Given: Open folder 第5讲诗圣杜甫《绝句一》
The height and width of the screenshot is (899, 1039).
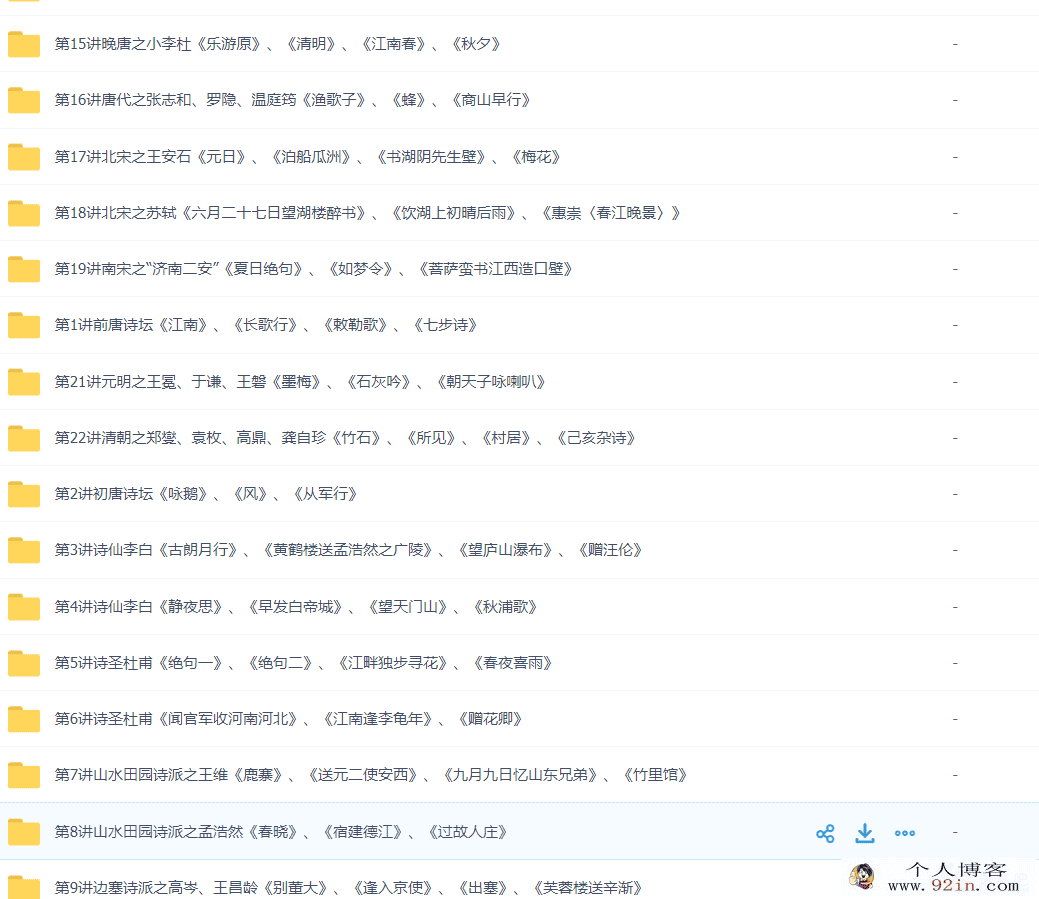Looking at the screenshot, I should tap(303, 663).
